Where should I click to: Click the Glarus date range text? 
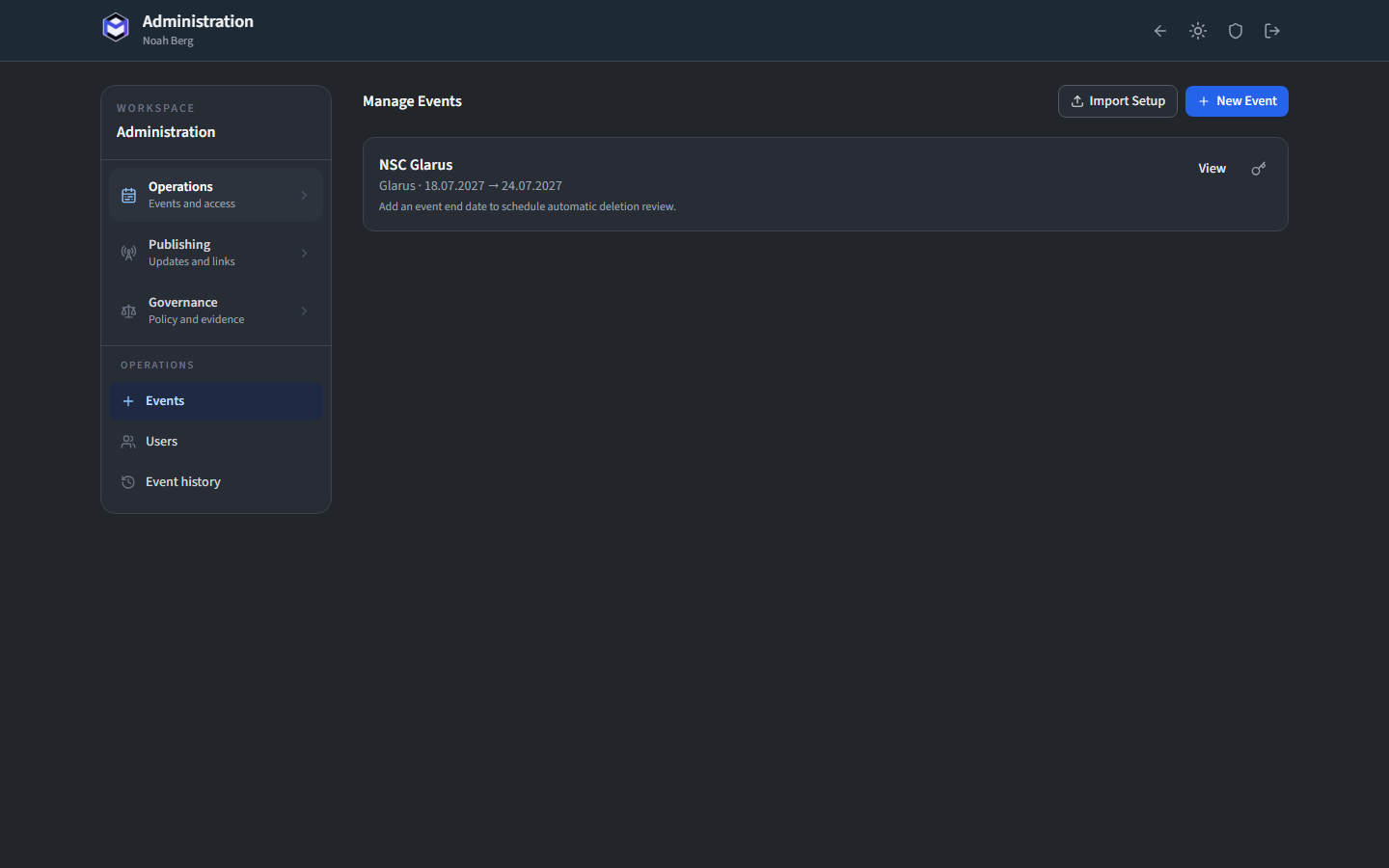(x=471, y=186)
